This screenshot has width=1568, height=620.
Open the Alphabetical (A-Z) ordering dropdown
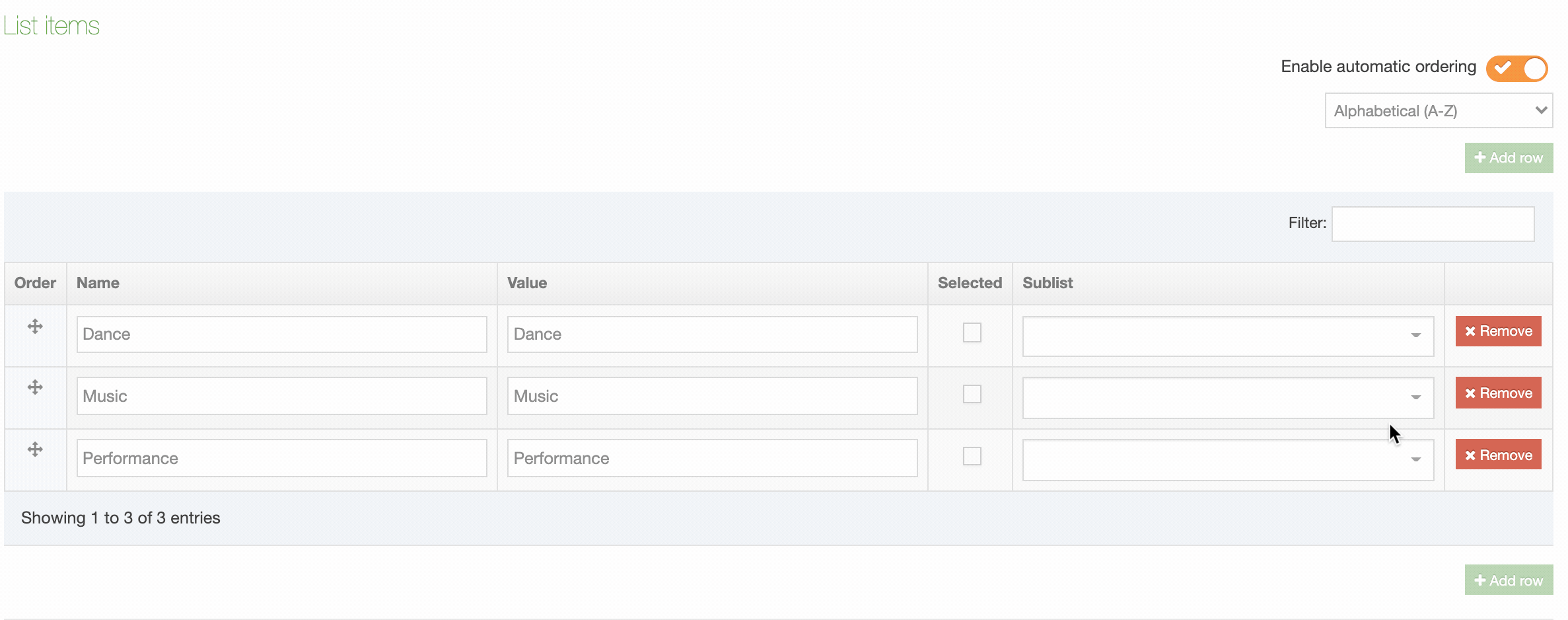[1438, 111]
